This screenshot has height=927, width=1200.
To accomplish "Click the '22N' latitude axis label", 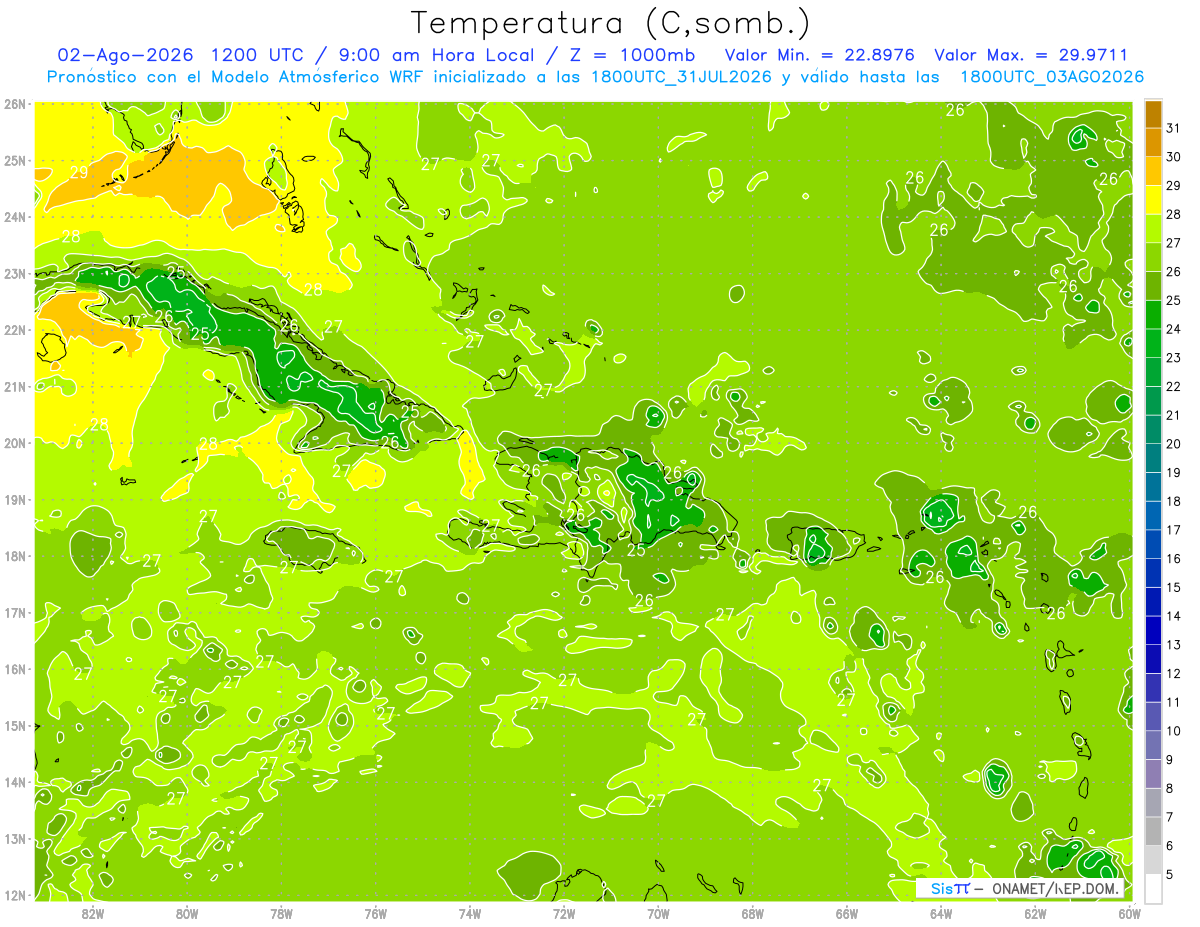I will tap(15, 330).
